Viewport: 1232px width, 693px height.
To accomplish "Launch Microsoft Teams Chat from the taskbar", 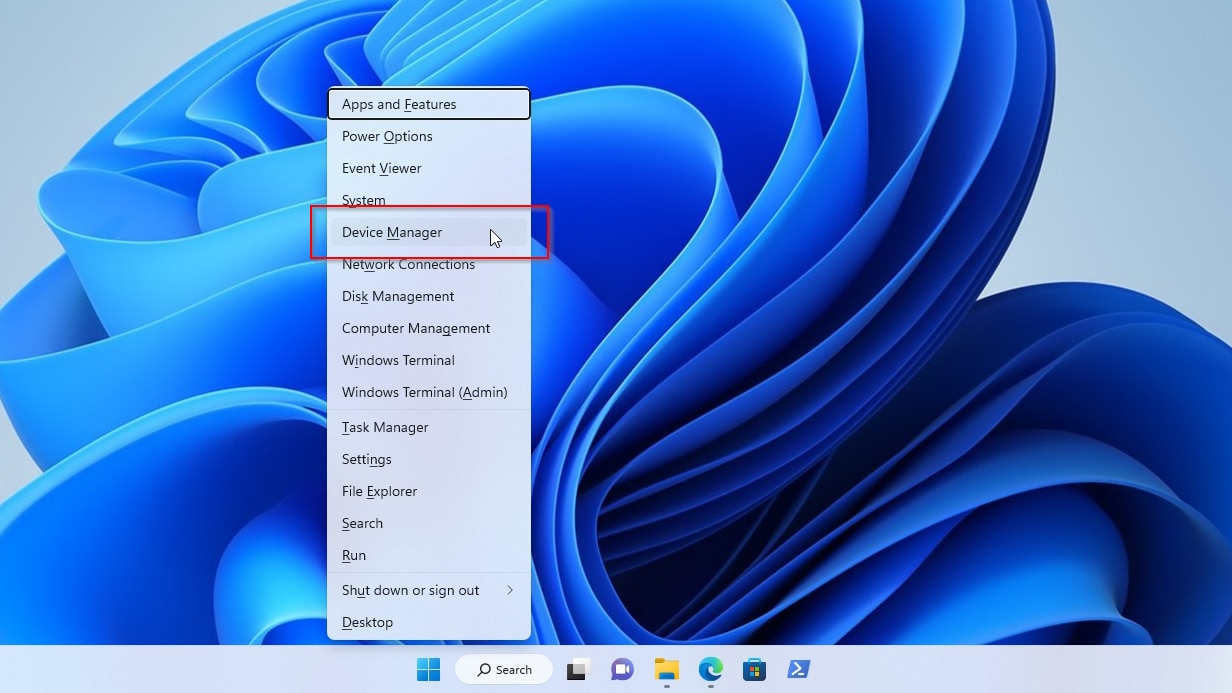I will point(621,669).
